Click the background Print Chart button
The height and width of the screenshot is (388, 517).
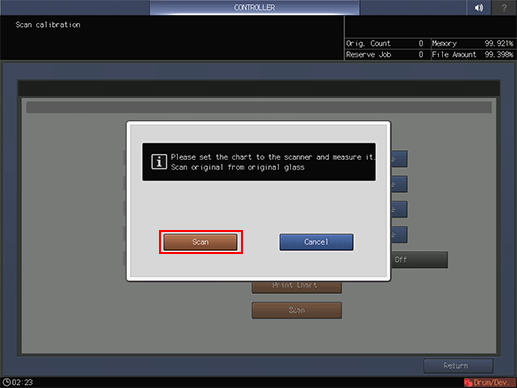(297, 287)
